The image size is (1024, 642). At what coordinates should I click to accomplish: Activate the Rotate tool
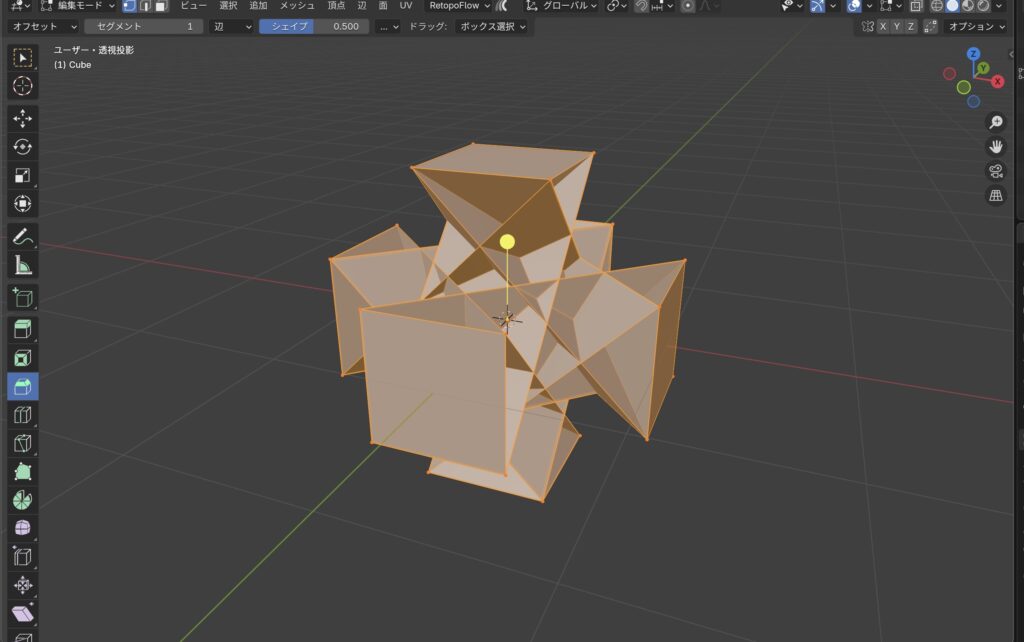click(x=23, y=147)
